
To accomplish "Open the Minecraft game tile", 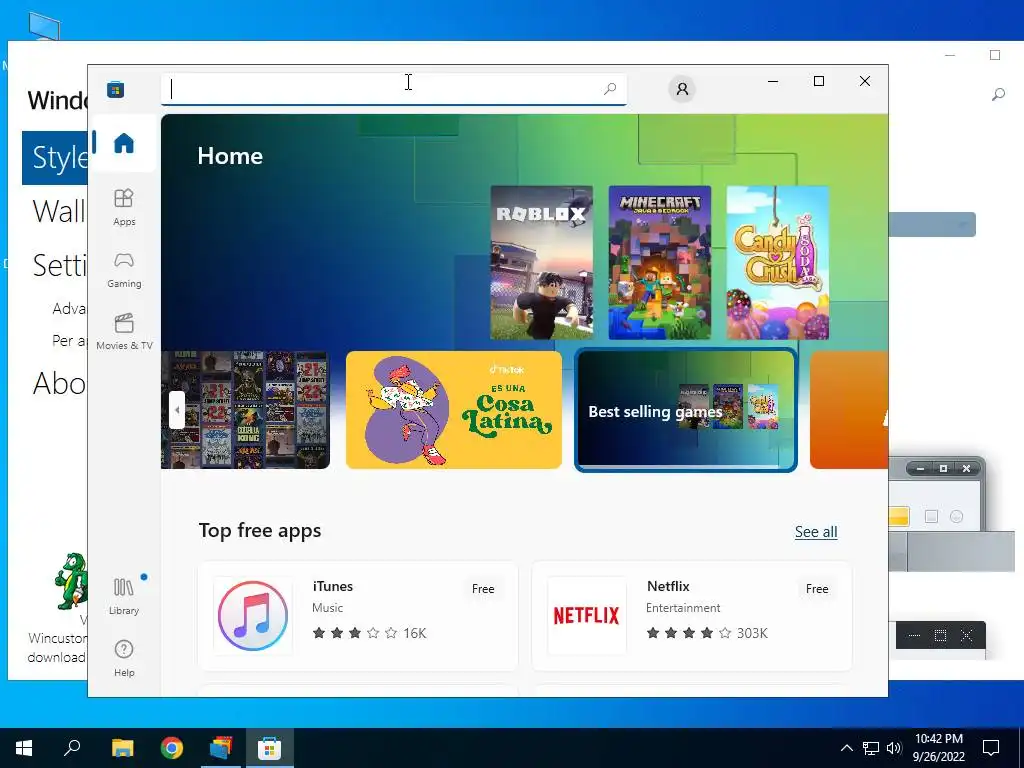I will pos(660,263).
